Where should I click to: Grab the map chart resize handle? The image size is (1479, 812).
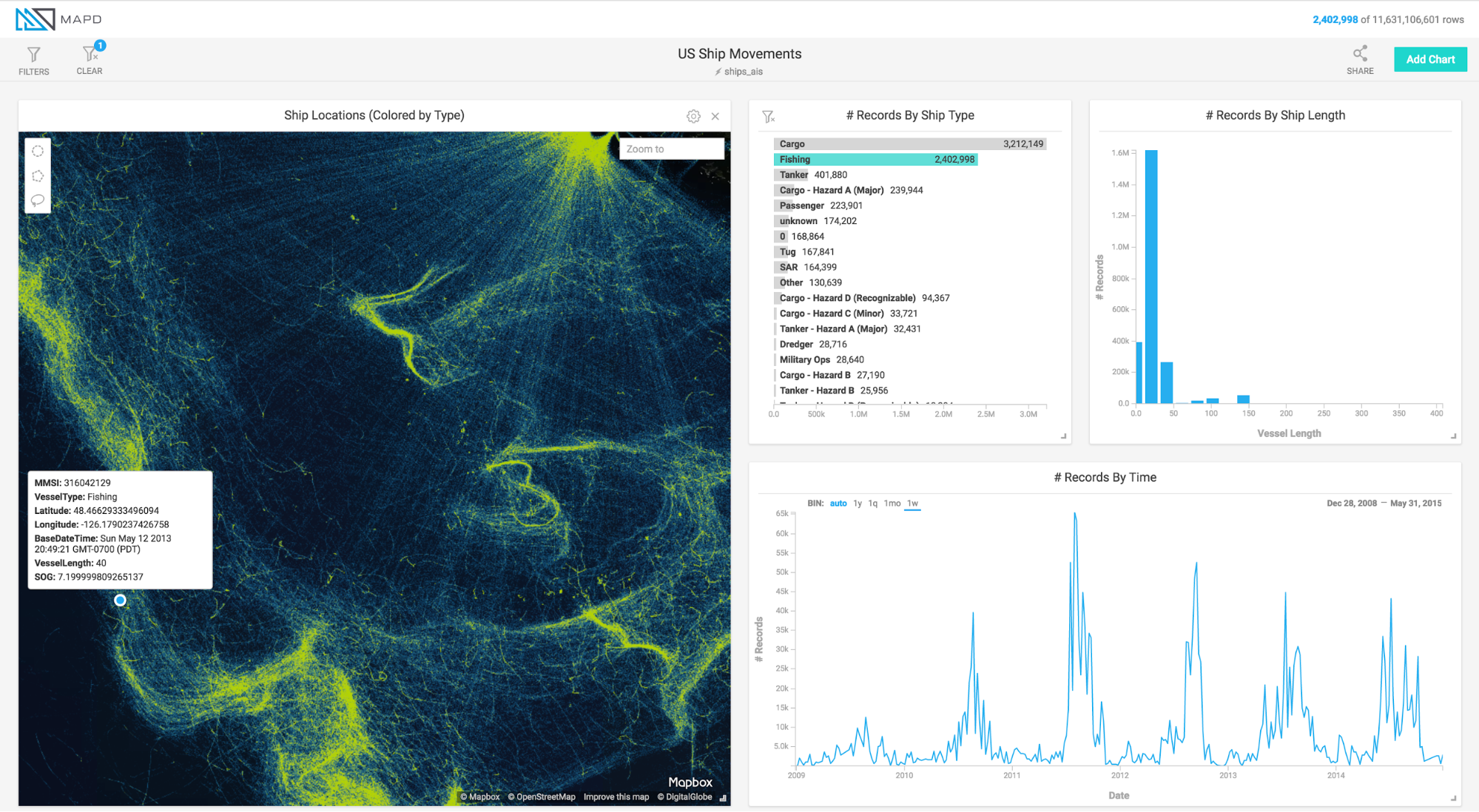[724, 799]
